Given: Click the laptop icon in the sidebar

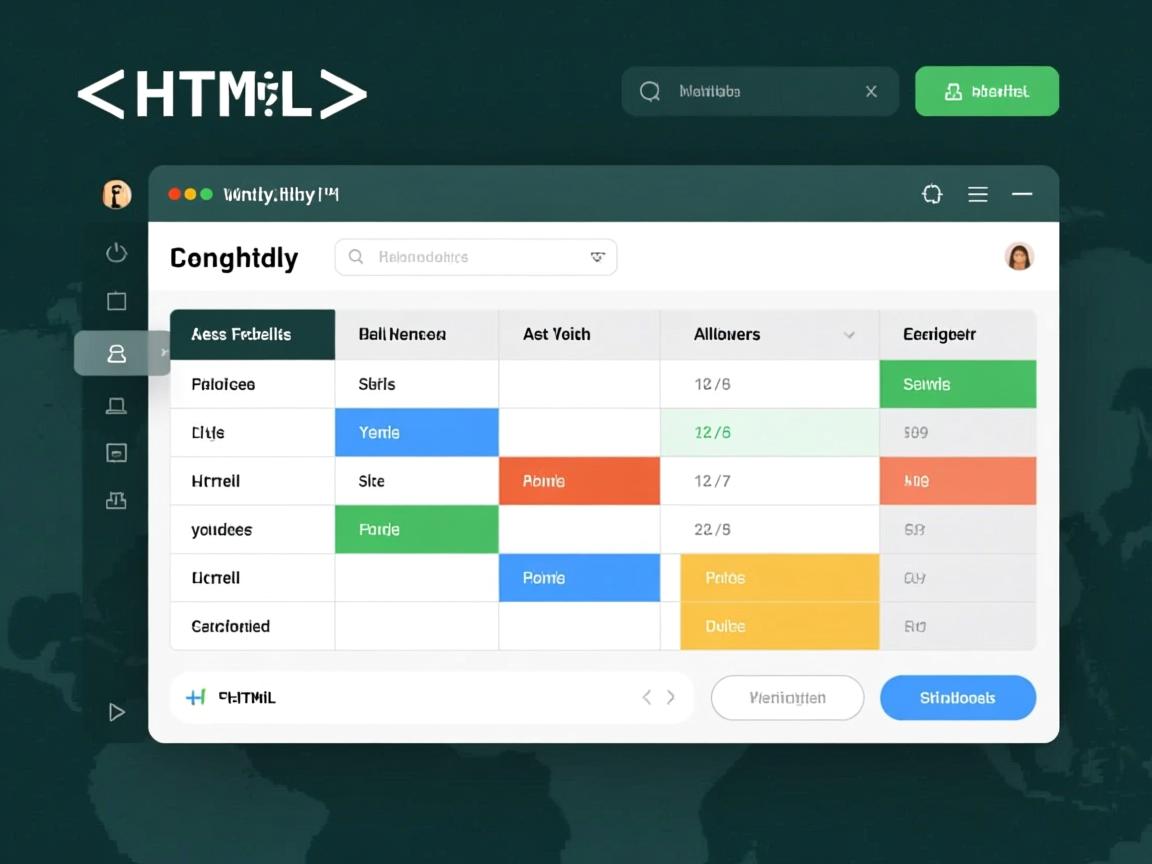Looking at the screenshot, I should coord(117,405).
